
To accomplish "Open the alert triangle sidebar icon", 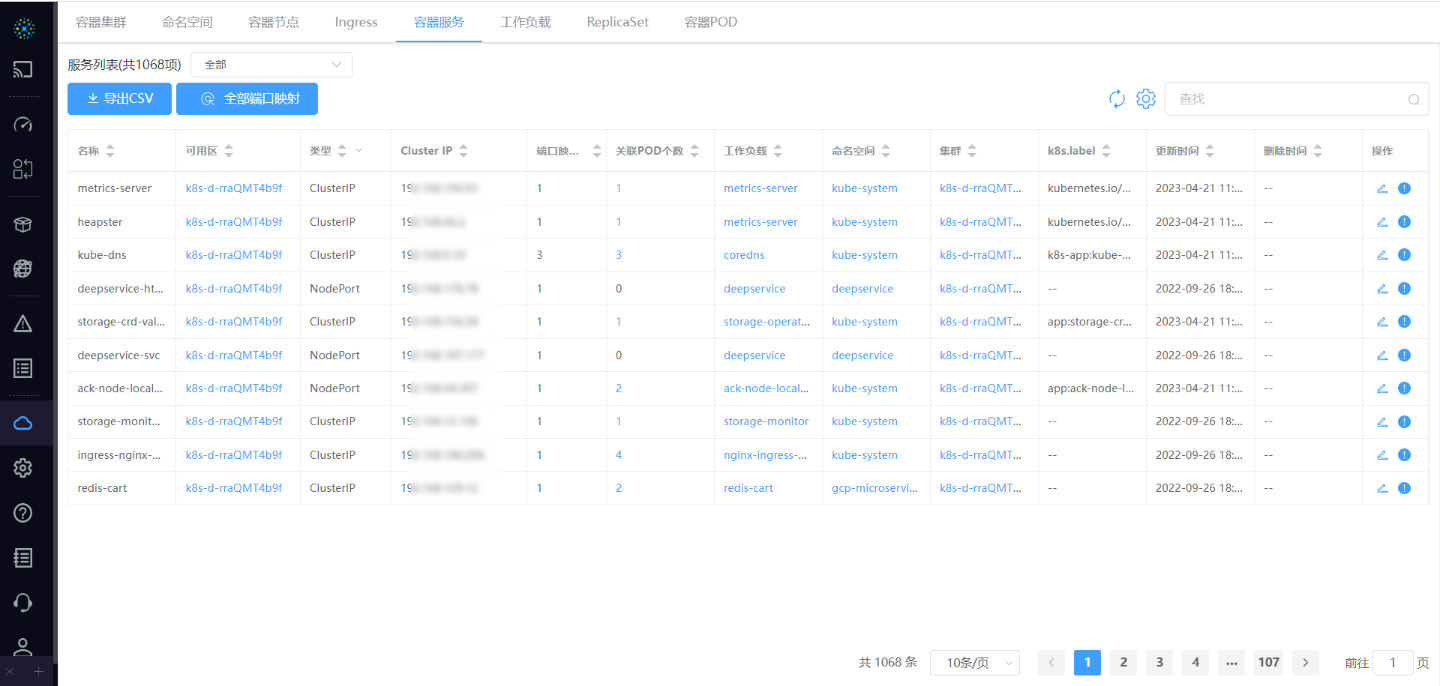I will pos(23,323).
